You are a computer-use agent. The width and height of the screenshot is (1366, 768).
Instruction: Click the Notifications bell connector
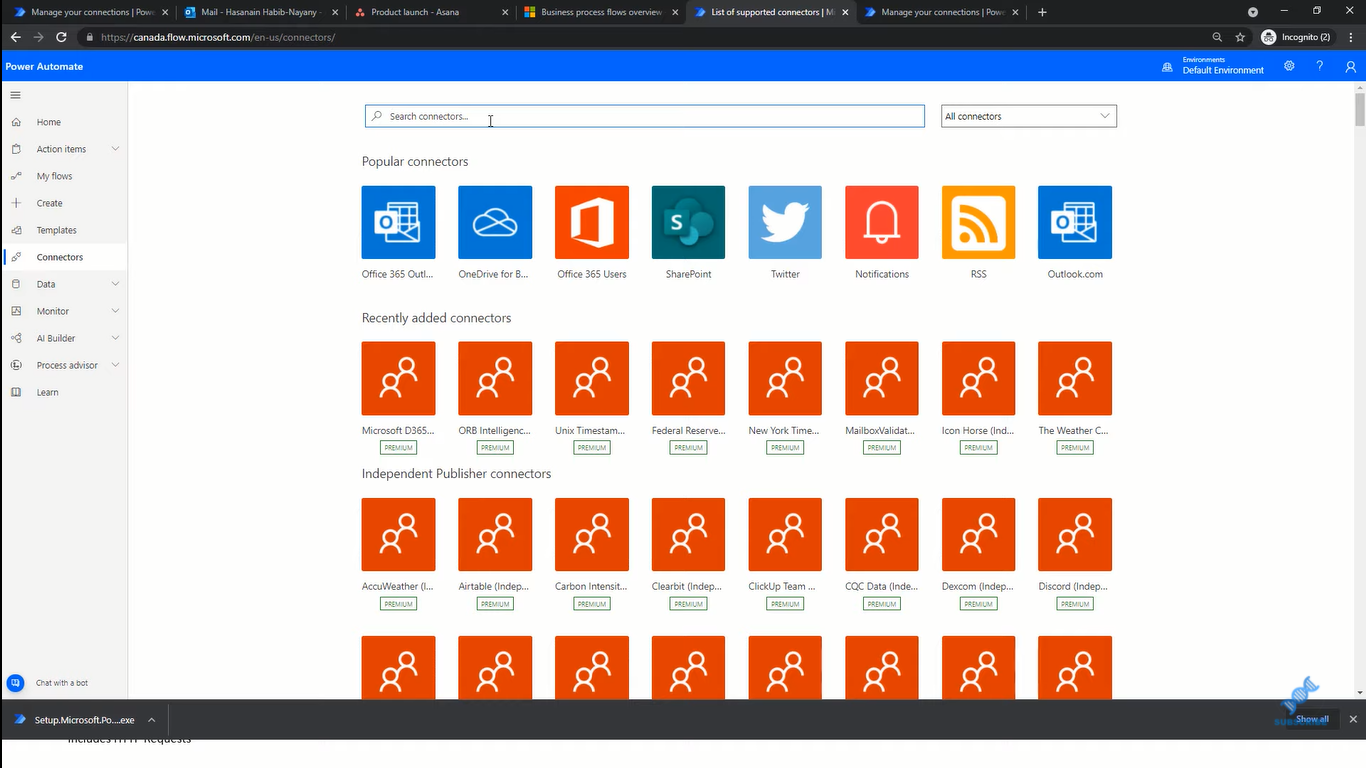click(881, 222)
